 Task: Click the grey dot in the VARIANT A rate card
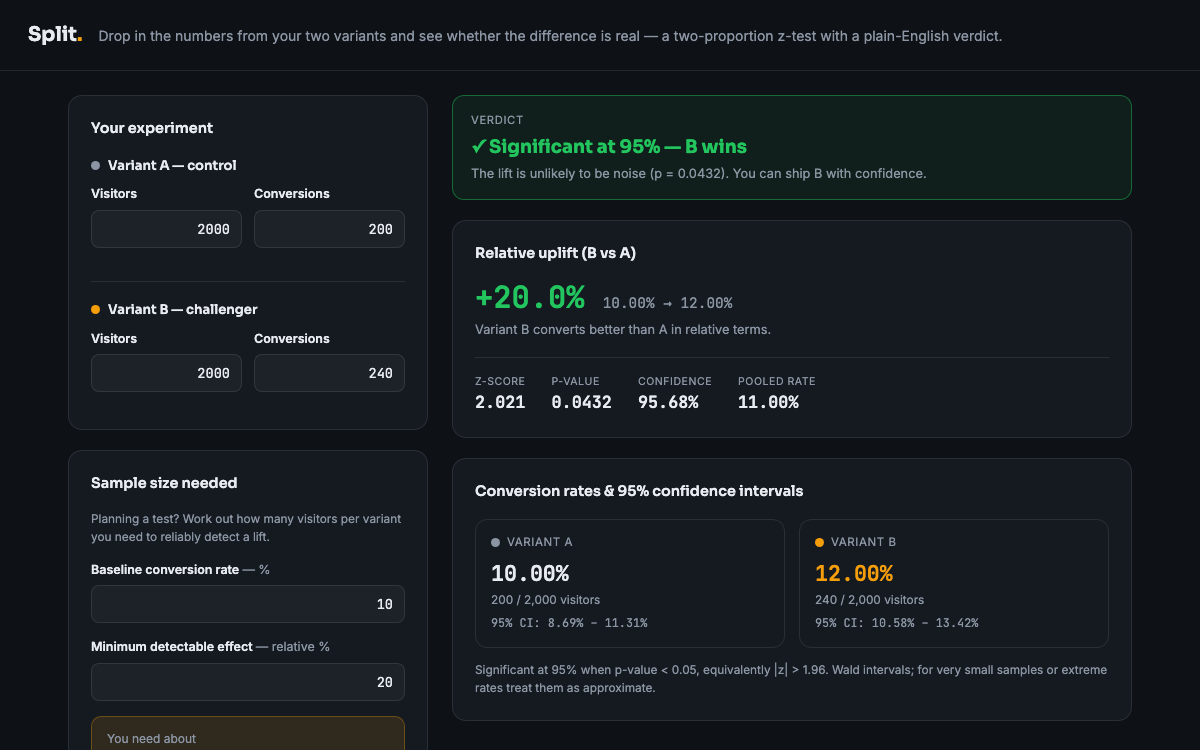click(496, 542)
